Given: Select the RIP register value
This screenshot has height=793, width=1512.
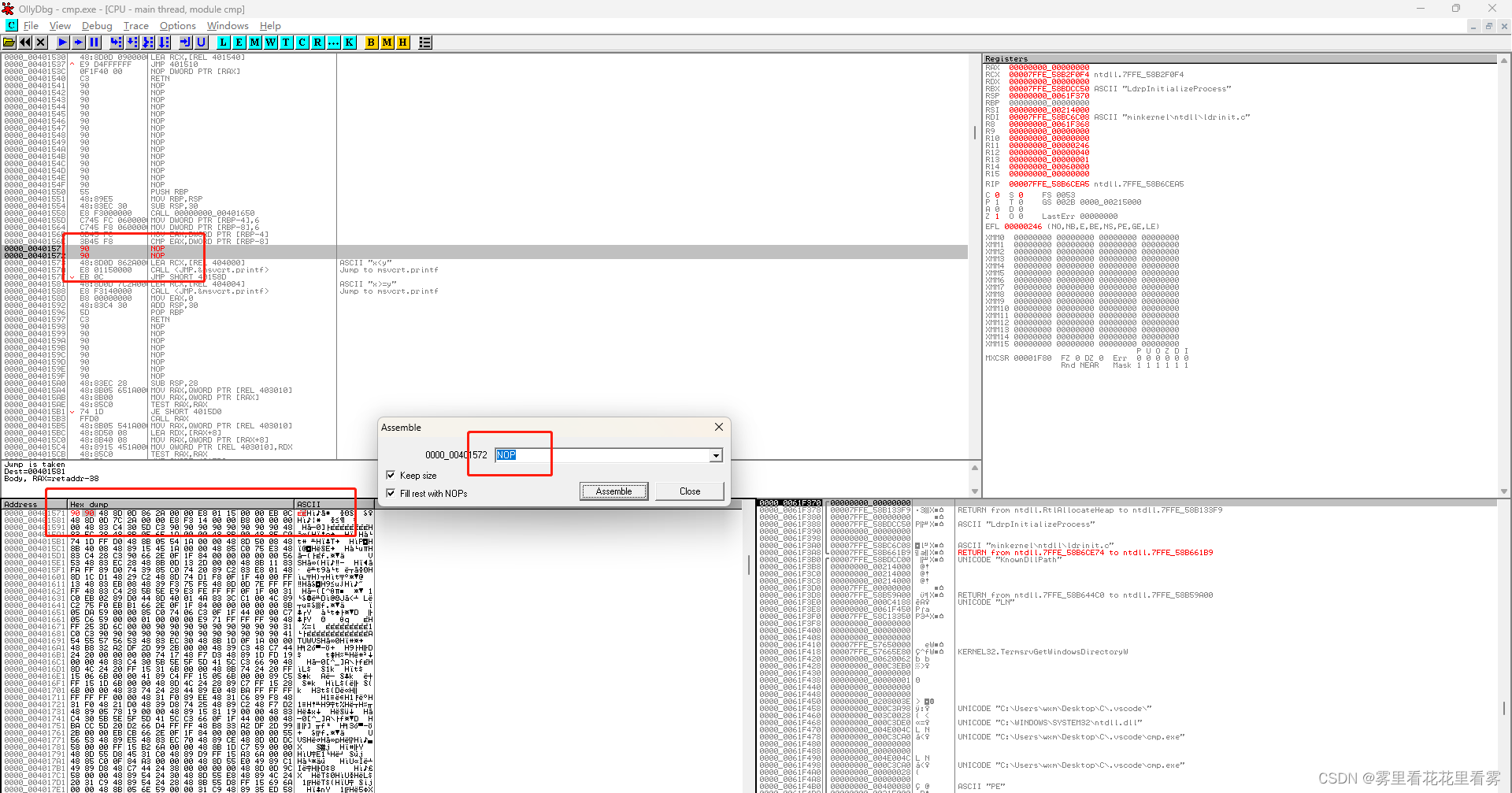Looking at the screenshot, I should coord(1049,184).
